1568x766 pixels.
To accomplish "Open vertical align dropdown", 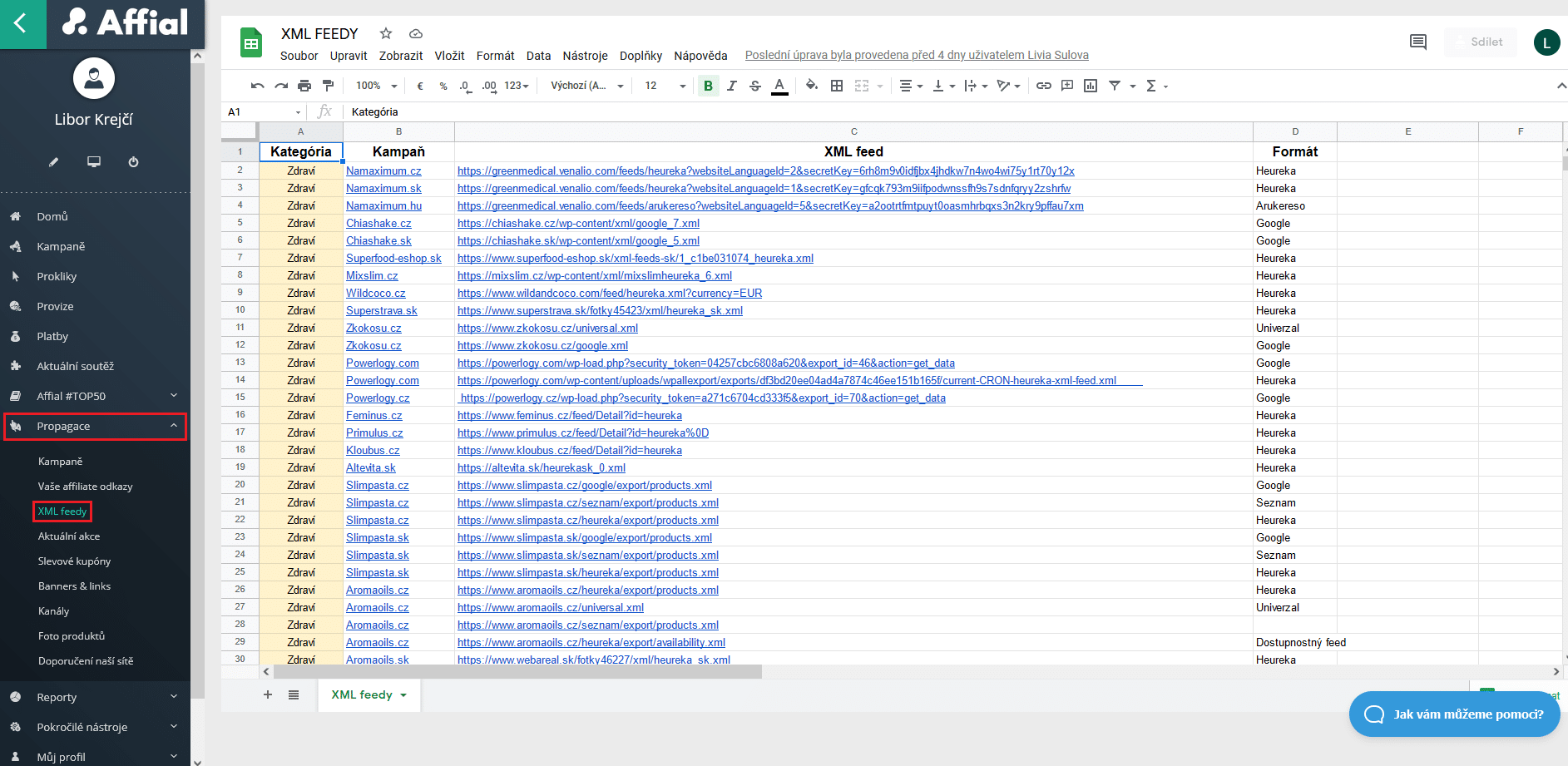I will (x=943, y=86).
